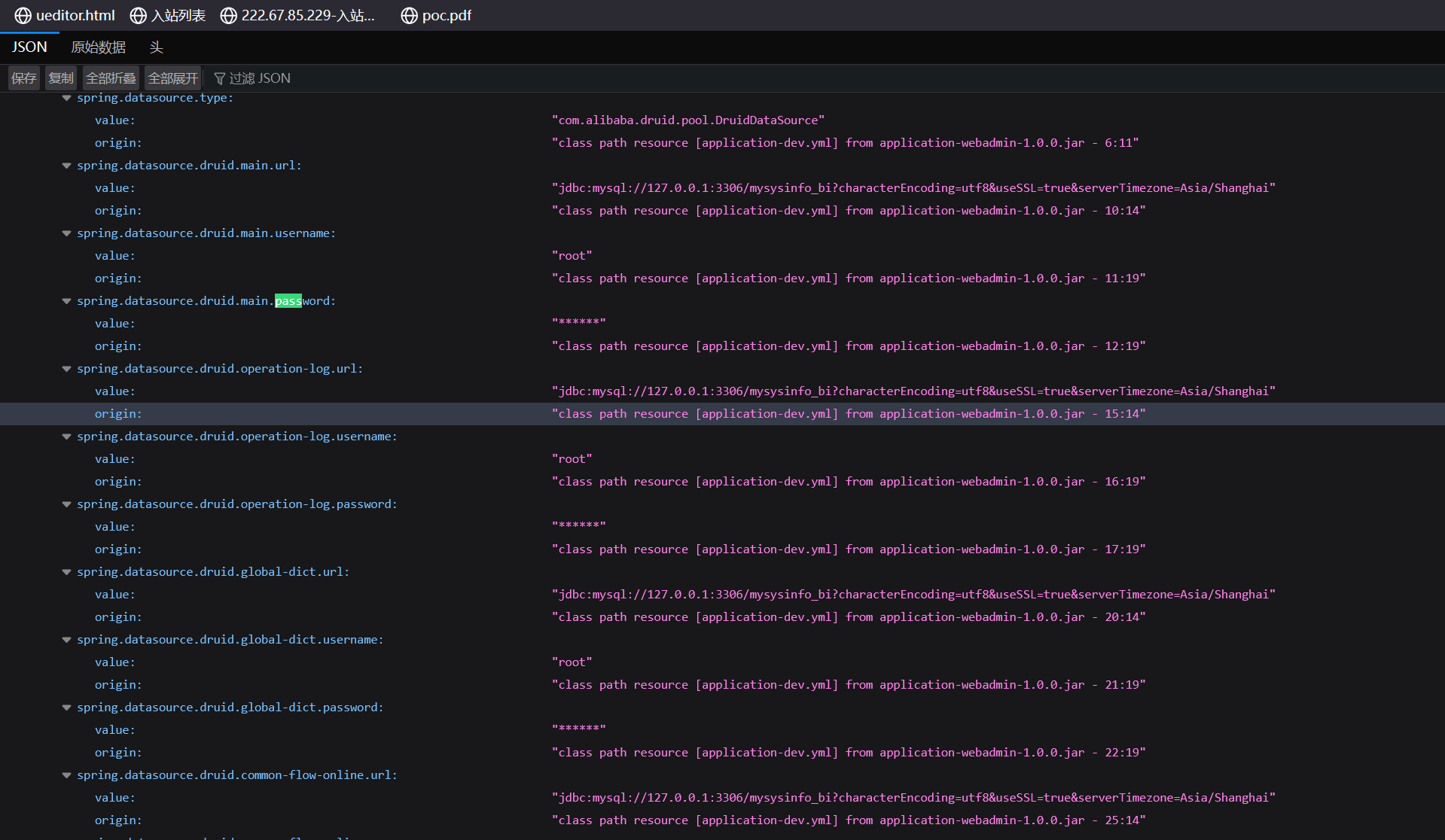Open the 头 headers tab
The height and width of the screenshot is (840, 1445).
click(156, 47)
